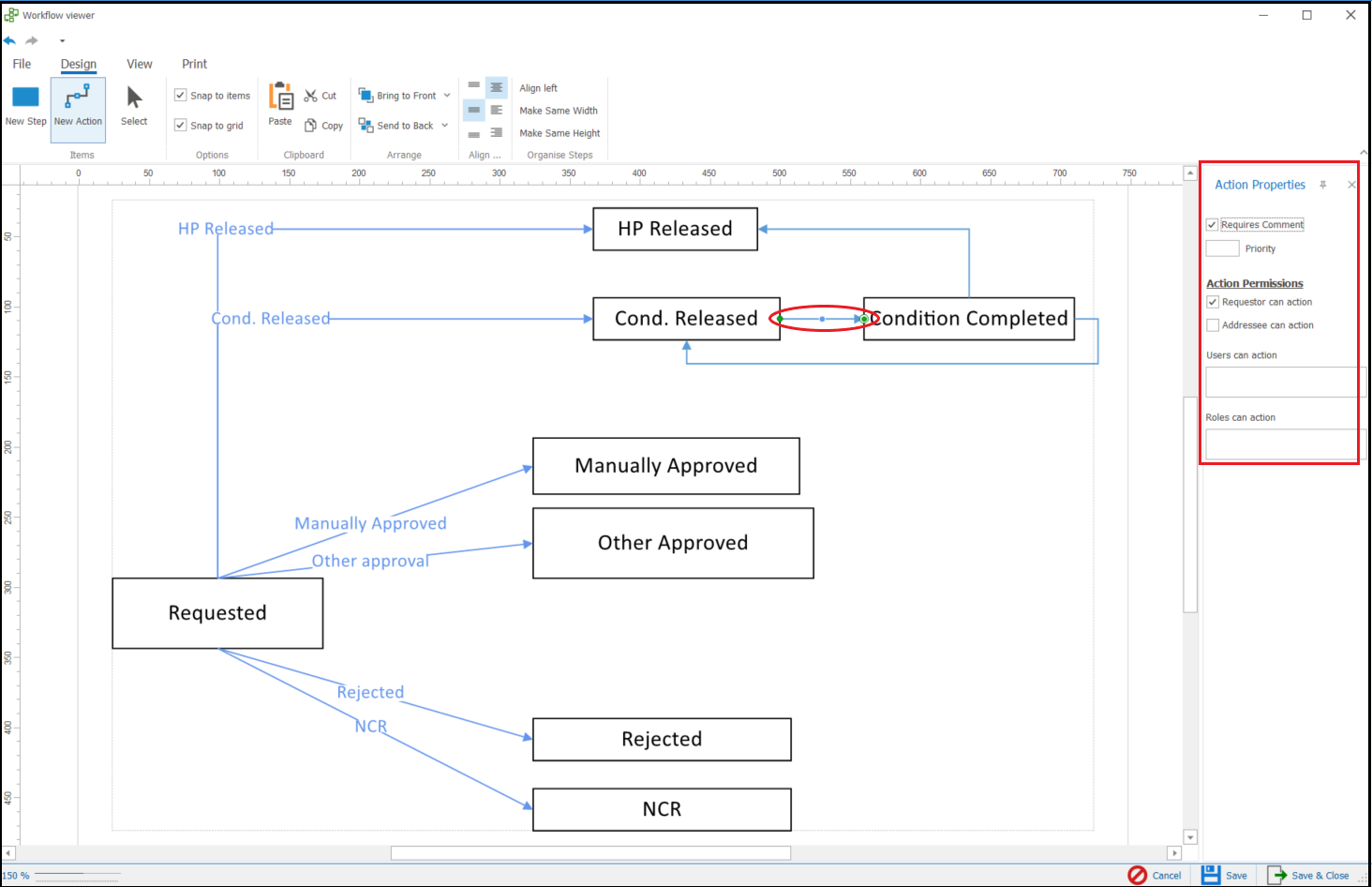1372x887 pixels.
Task: Click the Bring to Front icon
Action: point(365,95)
